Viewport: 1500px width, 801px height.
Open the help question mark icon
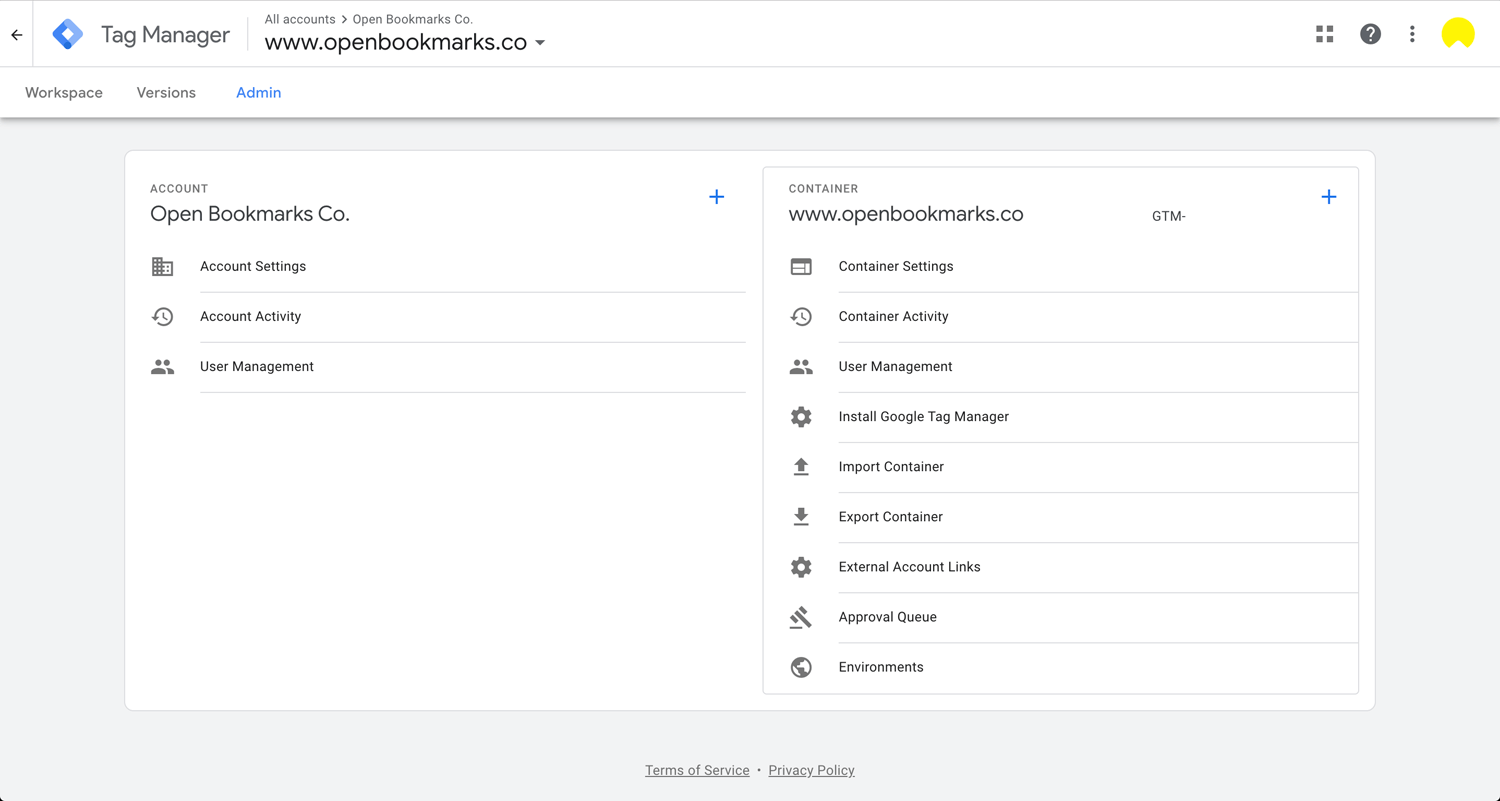[1370, 34]
